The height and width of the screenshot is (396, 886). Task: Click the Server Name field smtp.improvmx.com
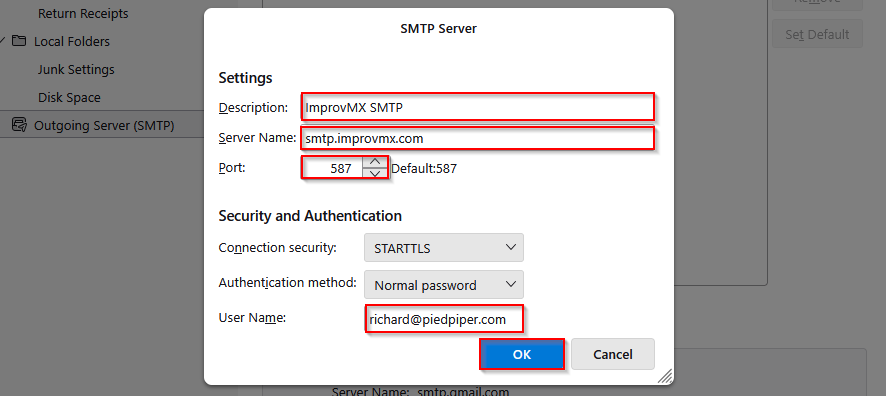pos(477,138)
